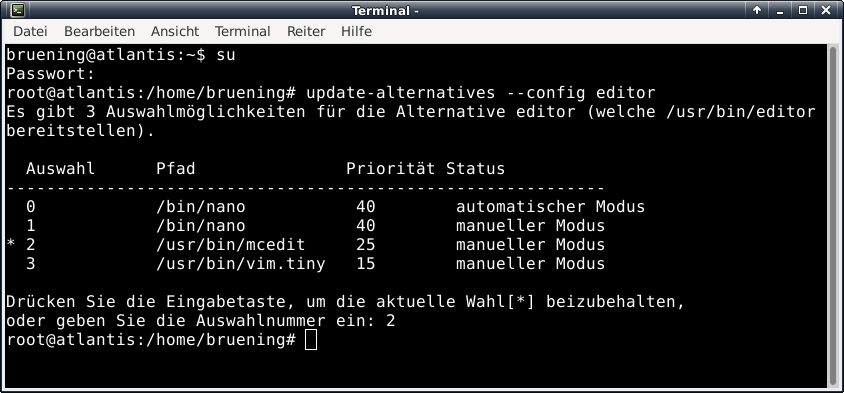Click the cursor block at the last prompt
The height and width of the screenshot is (393, 844).
311,340
